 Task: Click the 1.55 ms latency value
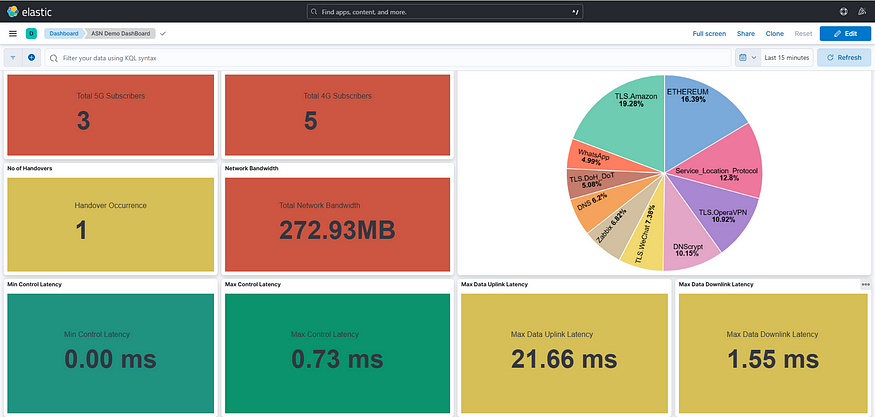point(773,359)
